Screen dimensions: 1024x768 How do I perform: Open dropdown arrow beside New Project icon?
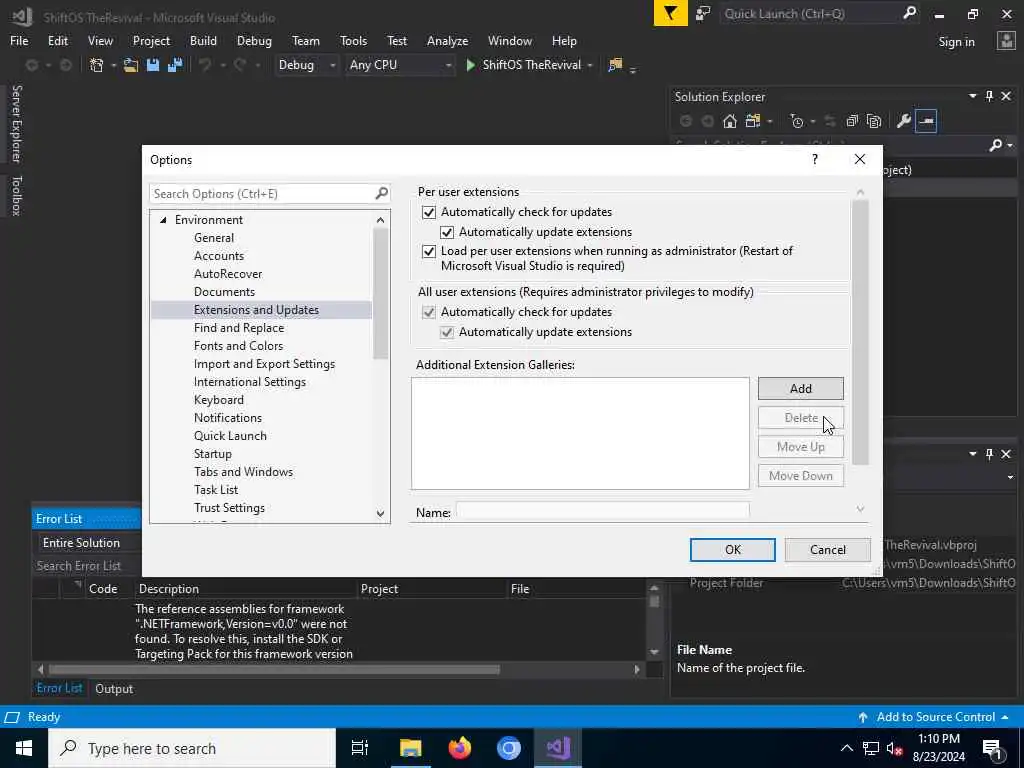pos(113,65)
